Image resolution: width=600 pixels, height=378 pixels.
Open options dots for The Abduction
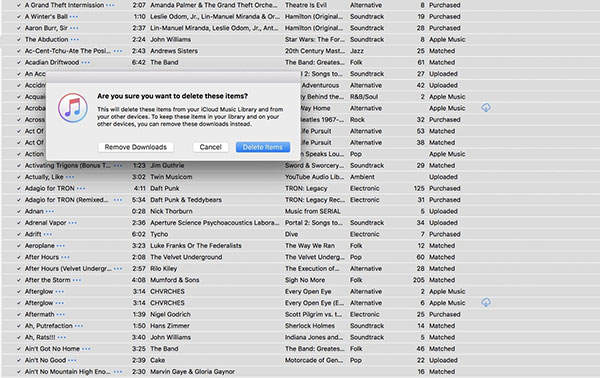(75, 40)
